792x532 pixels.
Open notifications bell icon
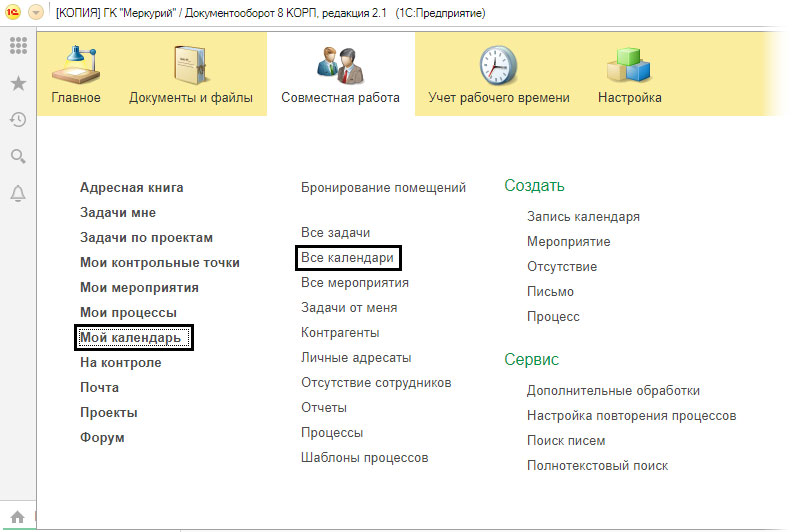(x=18, y=193)
